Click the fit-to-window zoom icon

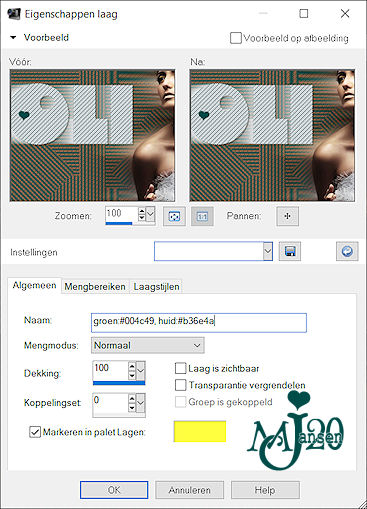[174, 216]
